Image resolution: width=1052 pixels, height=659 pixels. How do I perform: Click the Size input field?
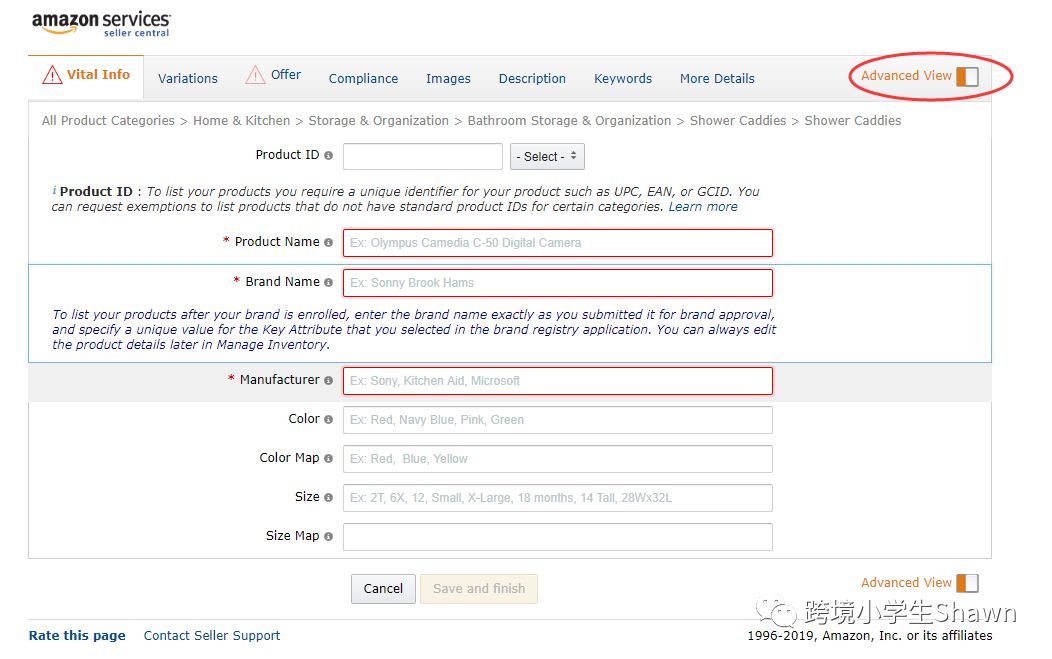[x=558, y=498]
